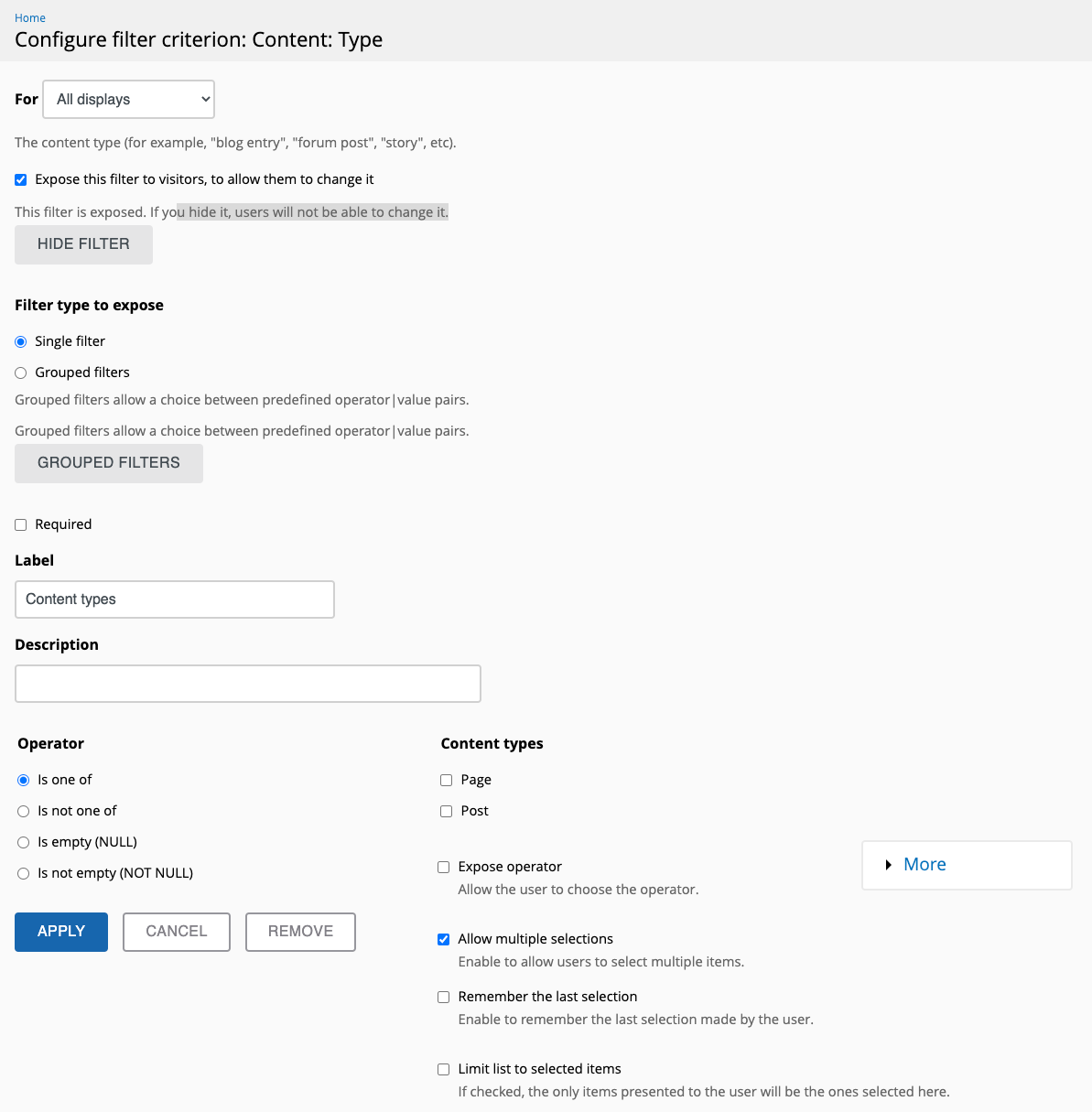Expand the More section
The width and height of the screenshot is (1092, 1112).
[924, 865]
